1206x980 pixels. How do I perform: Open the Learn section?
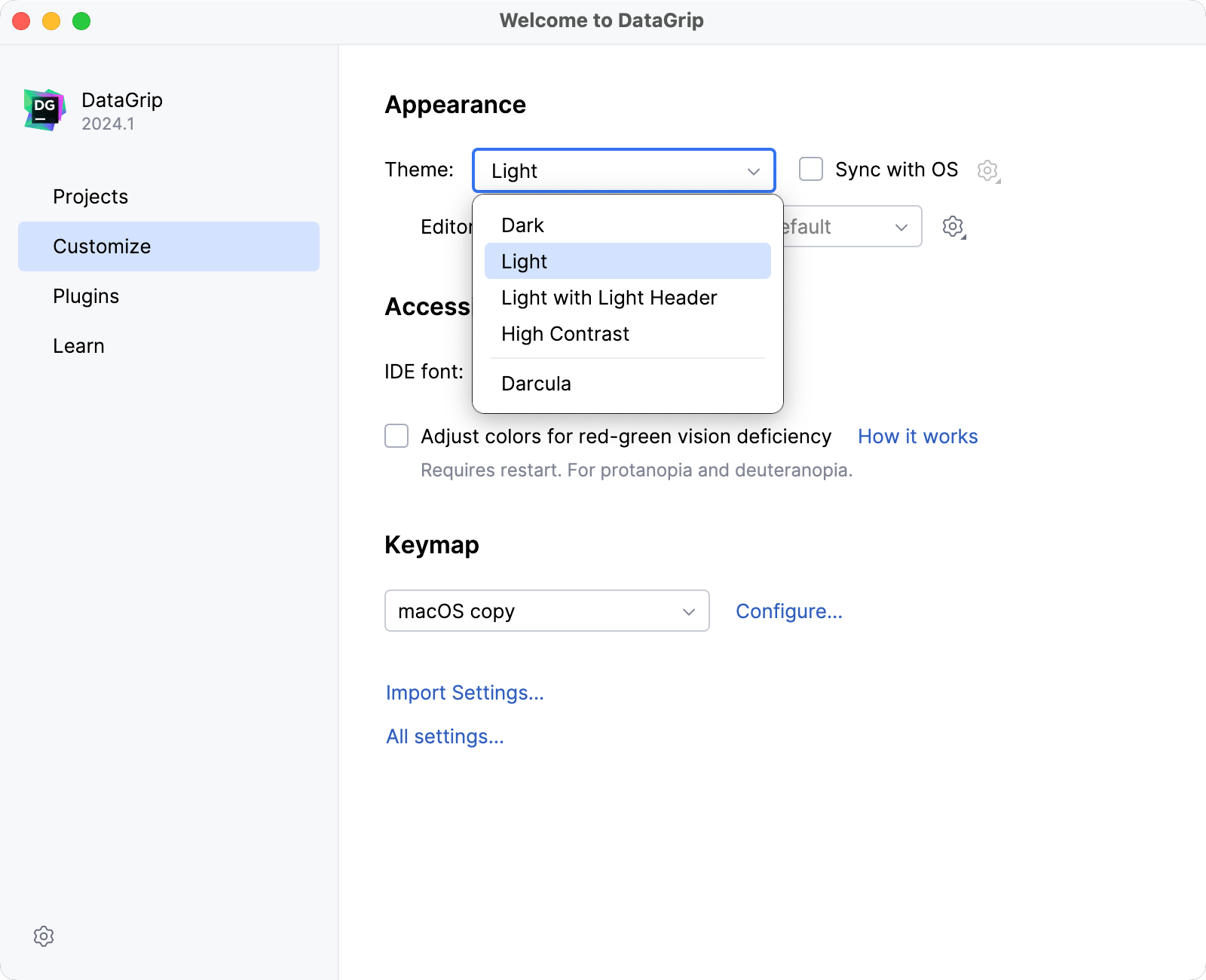pos(78,345)
